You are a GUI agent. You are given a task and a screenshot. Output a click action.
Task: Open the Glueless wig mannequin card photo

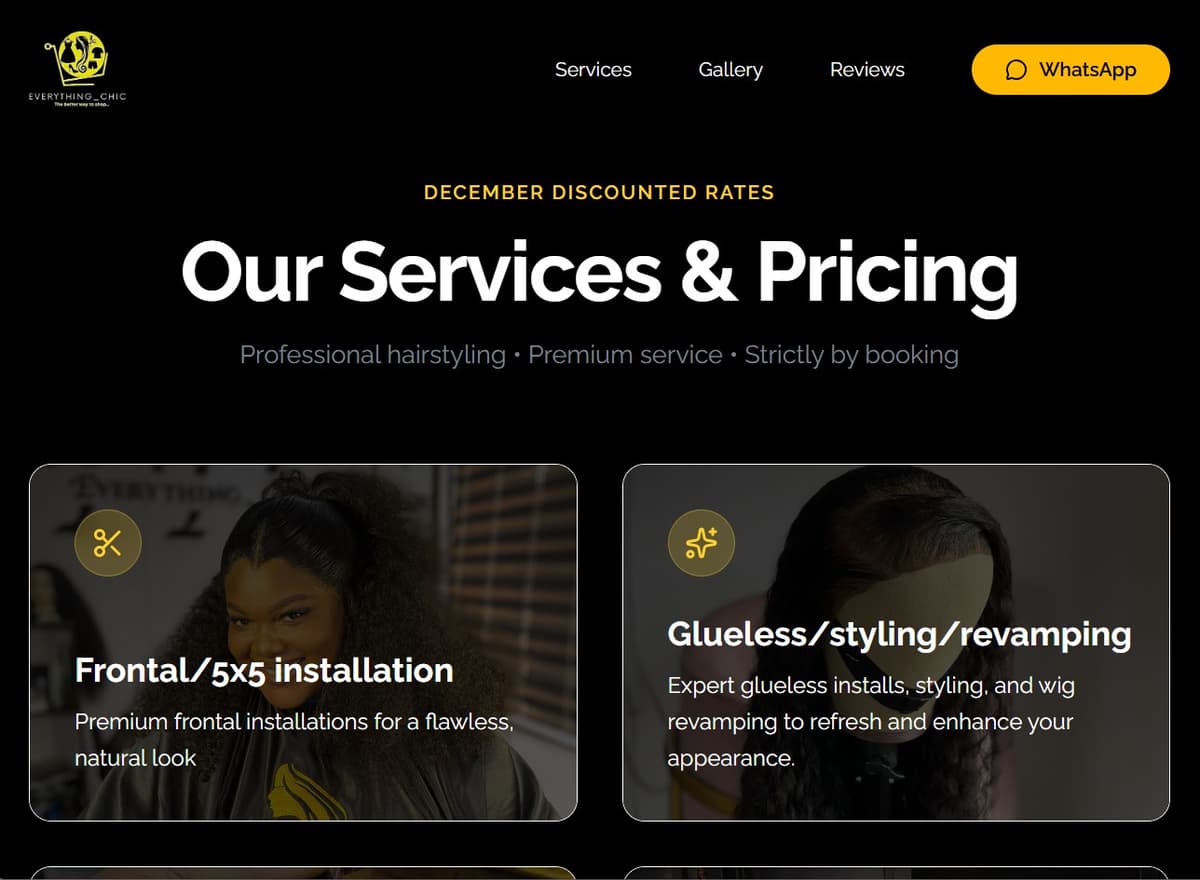896,642
